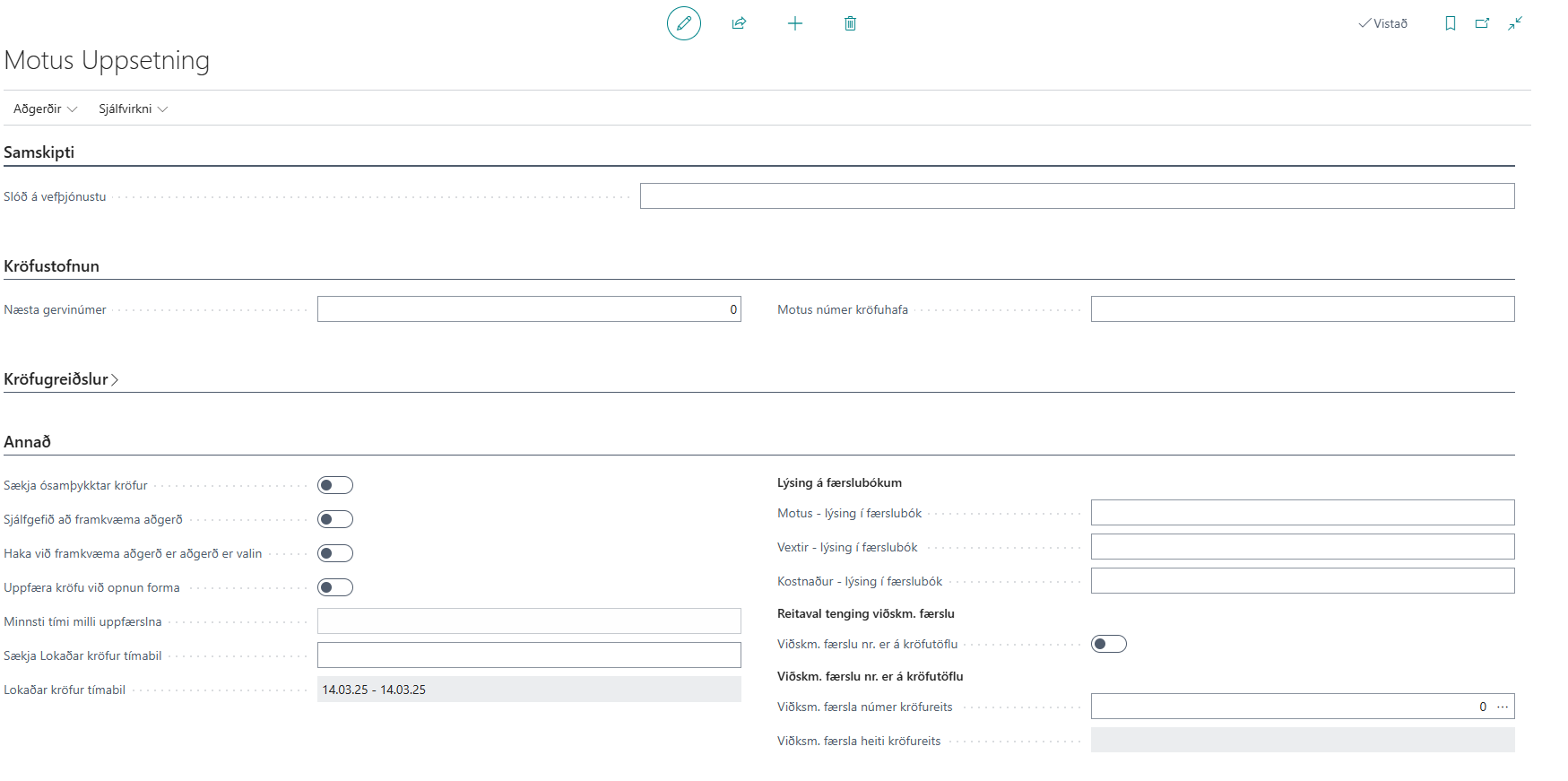Screen dimensions: 1568x781
Task: Click the bookmark icon
Action: click(x=1450, y=23)
